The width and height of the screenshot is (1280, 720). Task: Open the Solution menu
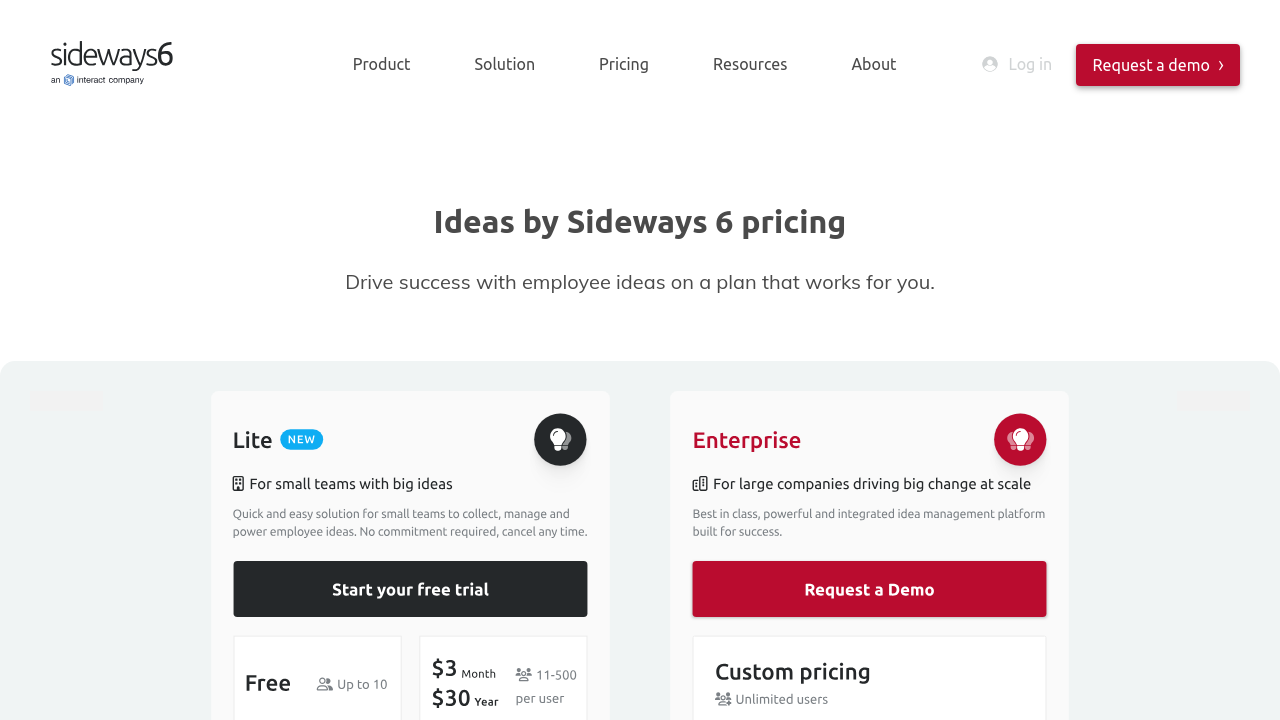click(x=504, y=64)
